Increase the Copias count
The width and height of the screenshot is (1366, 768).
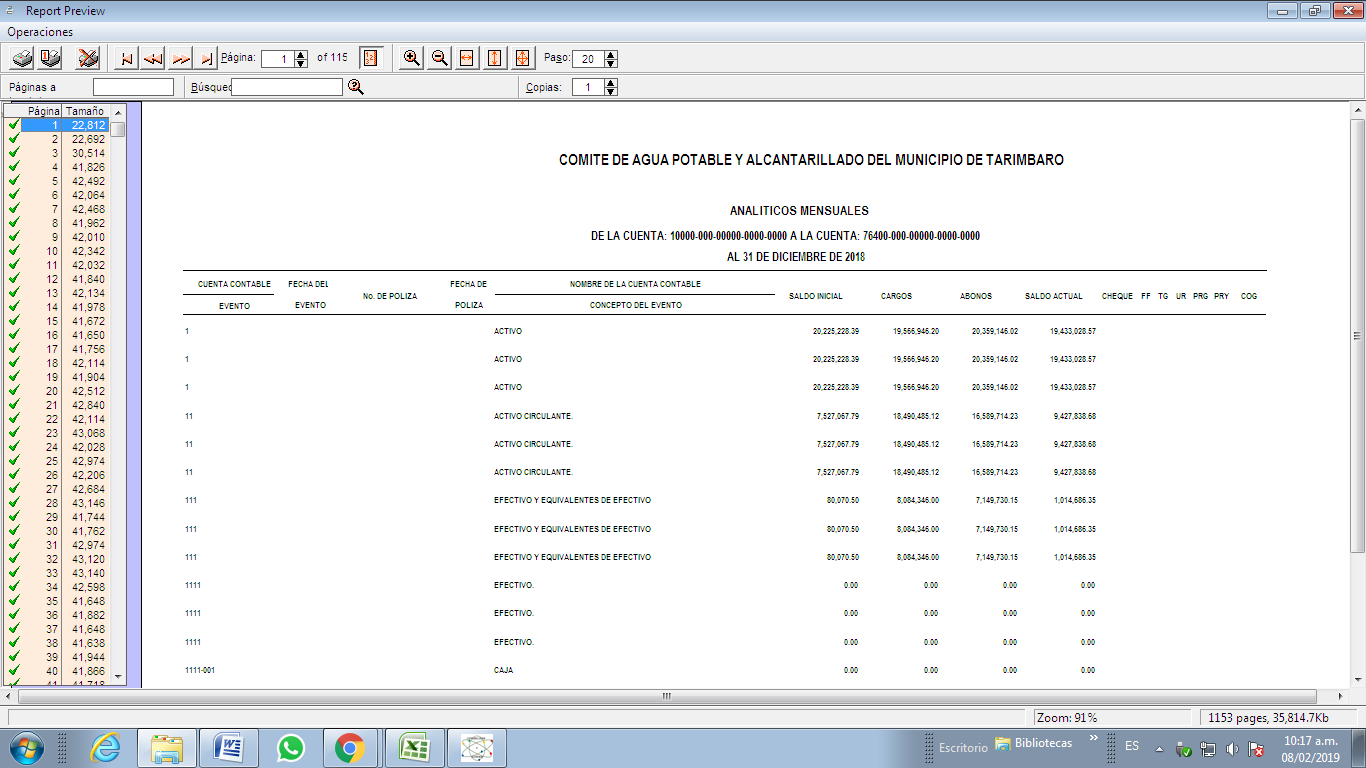pyautogui.click(x=611, y=83)
